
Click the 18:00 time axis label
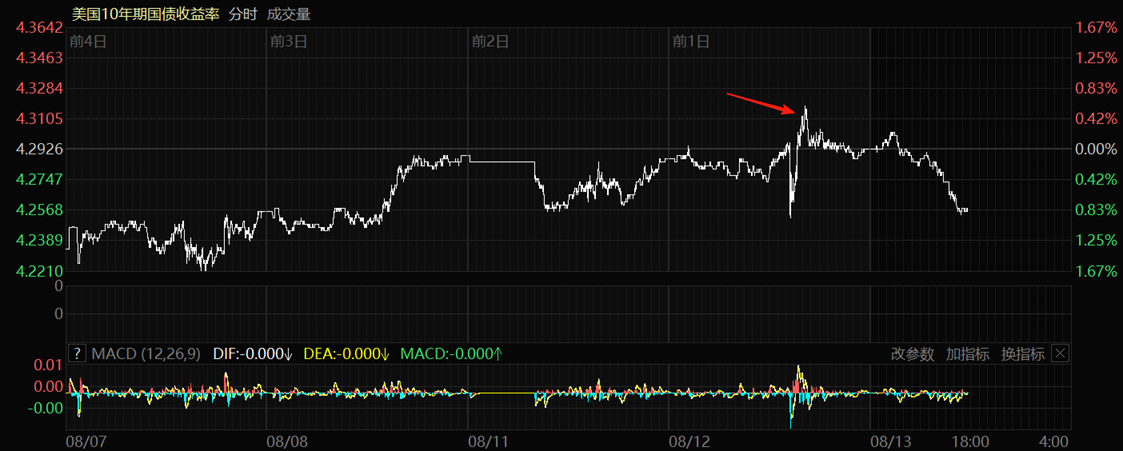[970, 440]
